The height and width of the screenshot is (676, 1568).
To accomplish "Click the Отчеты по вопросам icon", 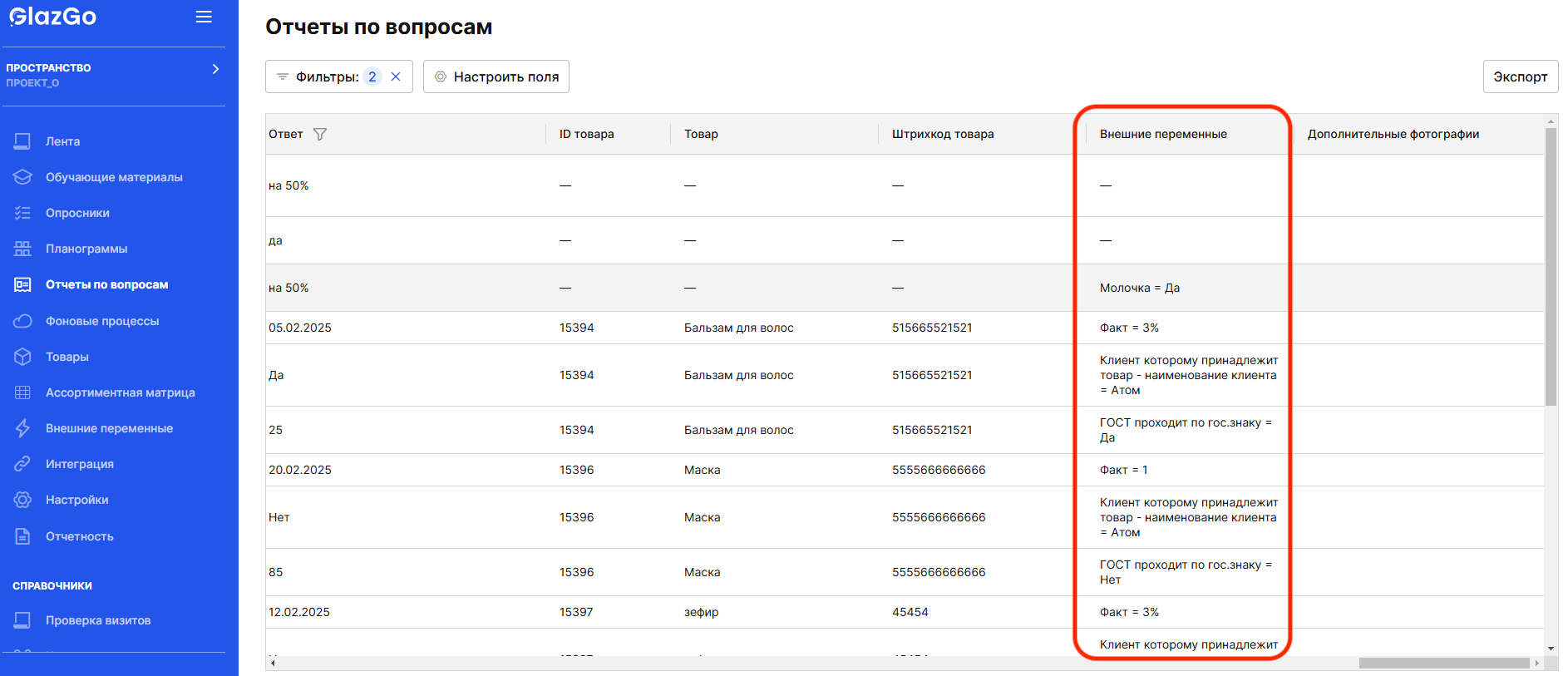I will point(22,284).
